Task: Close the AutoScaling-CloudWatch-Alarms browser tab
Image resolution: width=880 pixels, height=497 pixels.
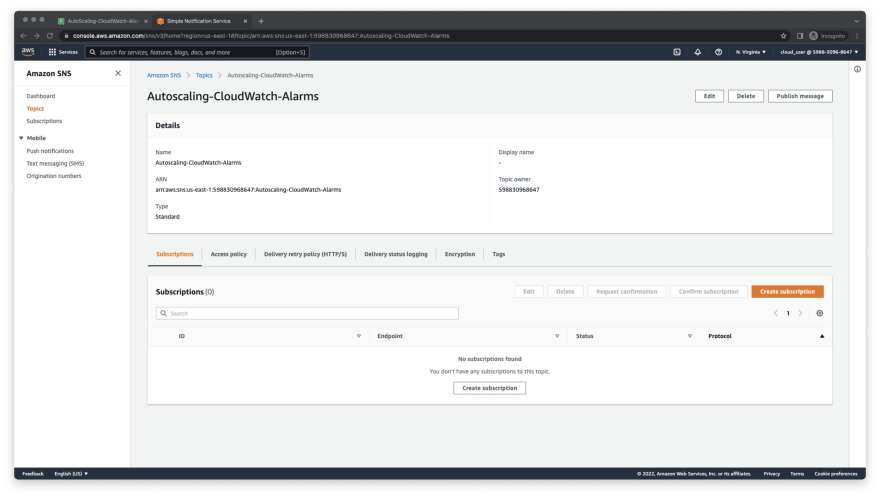Action: tap(146, 21)
